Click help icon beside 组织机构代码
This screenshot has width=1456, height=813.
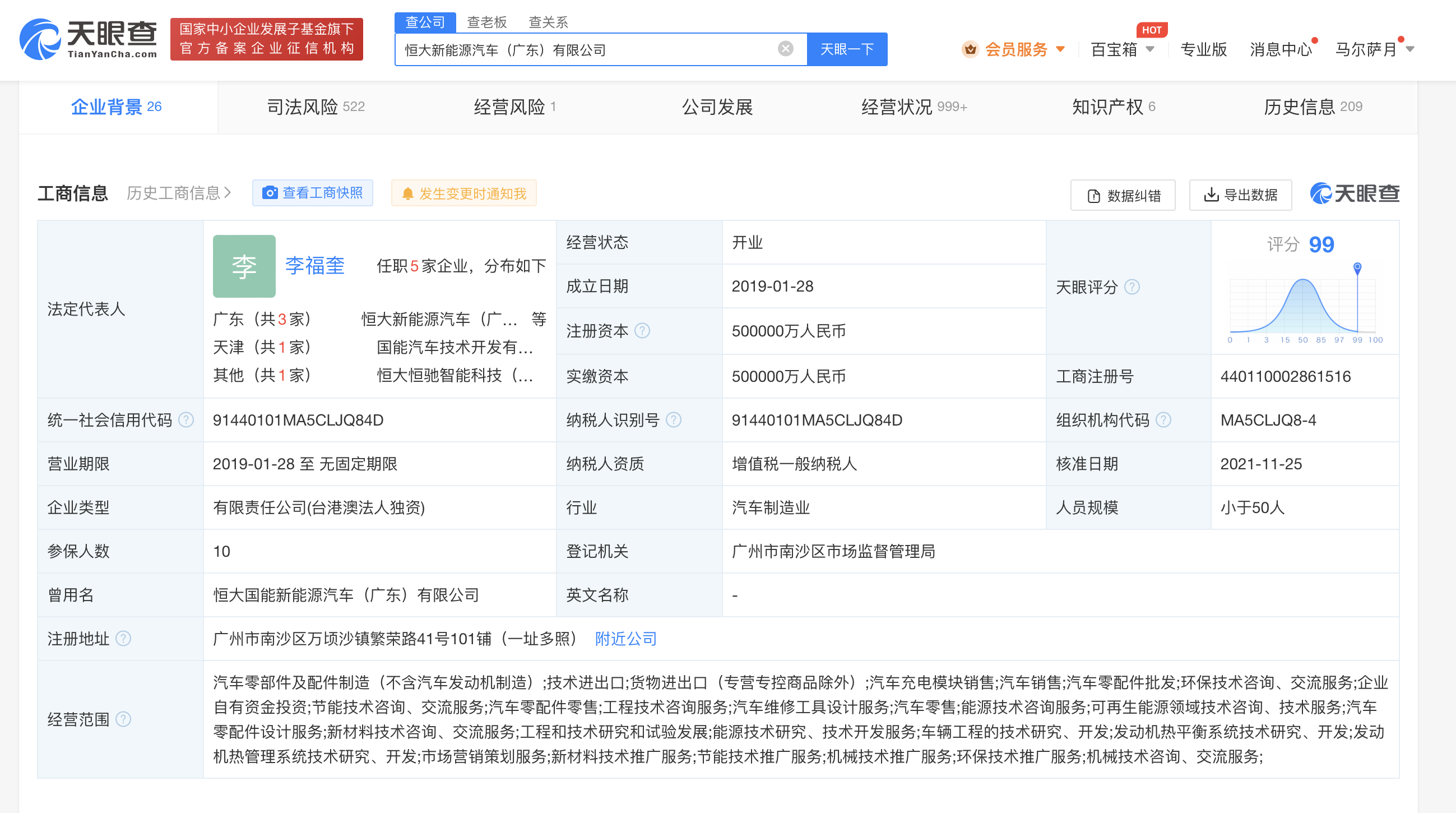tap(1163, 420)
